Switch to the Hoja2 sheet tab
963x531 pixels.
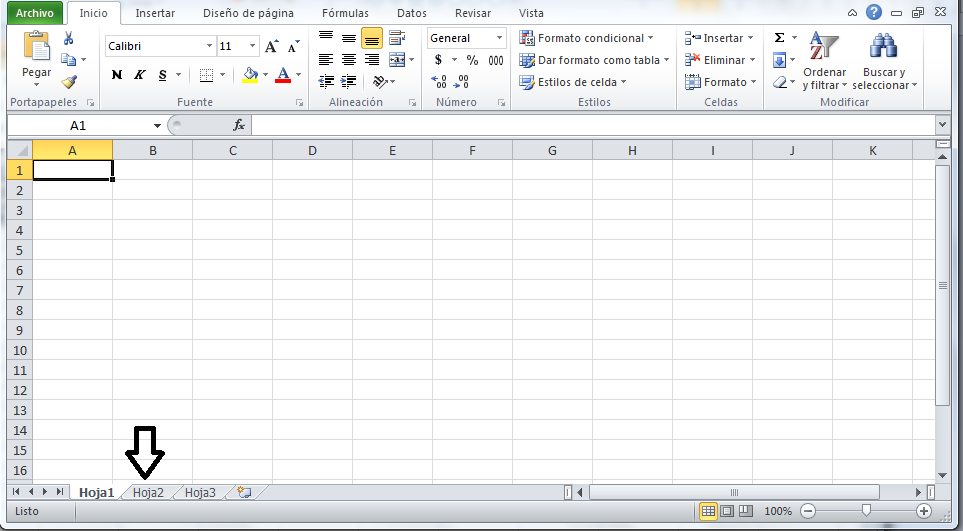pyautogui.click(x=148, y=492)
